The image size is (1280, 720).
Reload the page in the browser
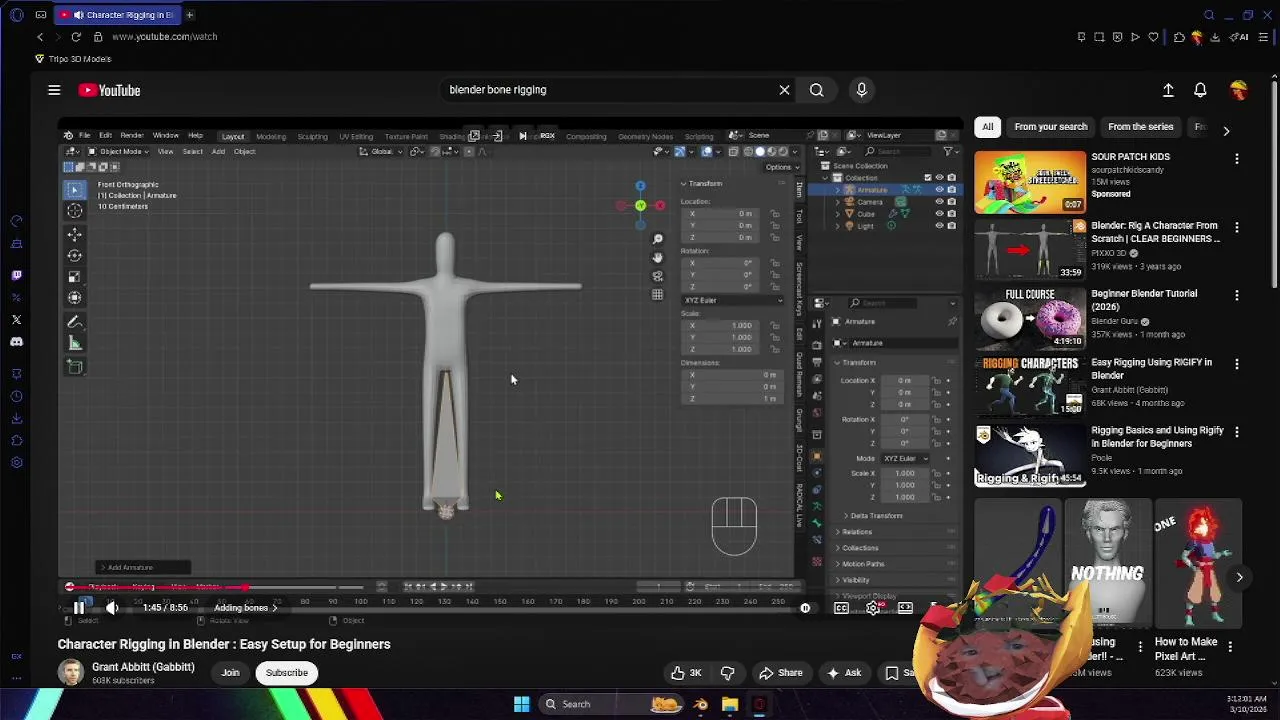click(x=76, y=37)
